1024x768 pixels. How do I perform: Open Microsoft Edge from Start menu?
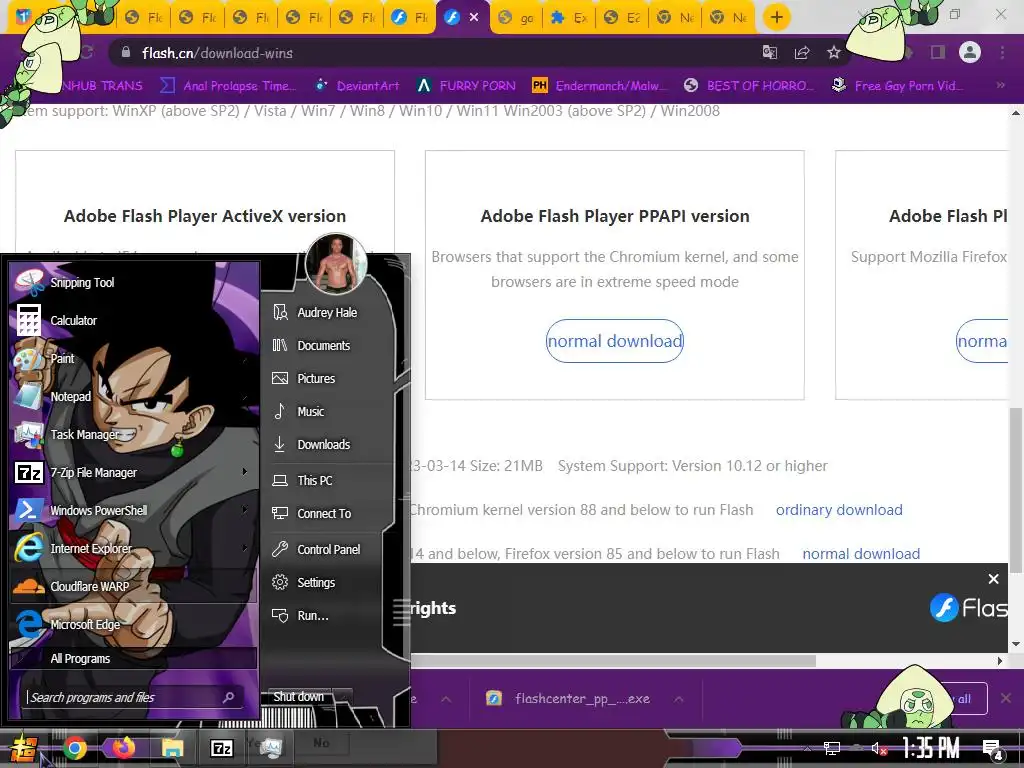point(134,624)
